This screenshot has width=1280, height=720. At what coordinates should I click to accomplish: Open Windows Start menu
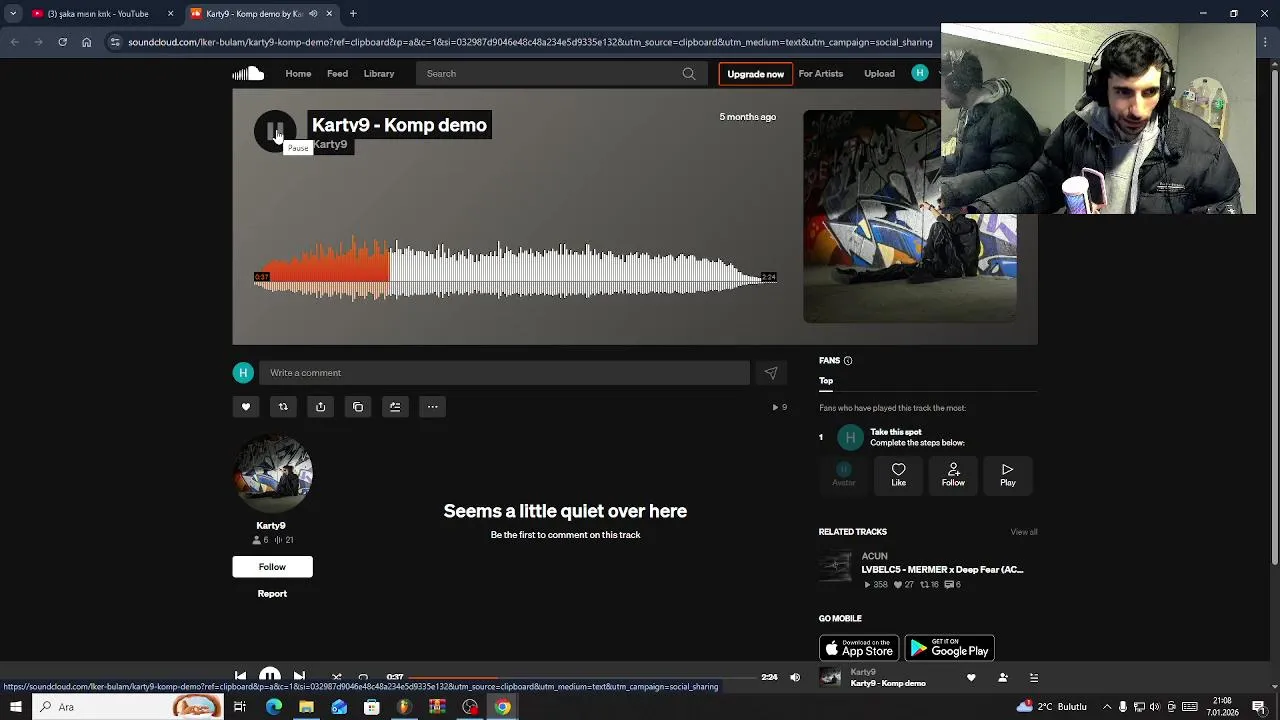[15, 707]
